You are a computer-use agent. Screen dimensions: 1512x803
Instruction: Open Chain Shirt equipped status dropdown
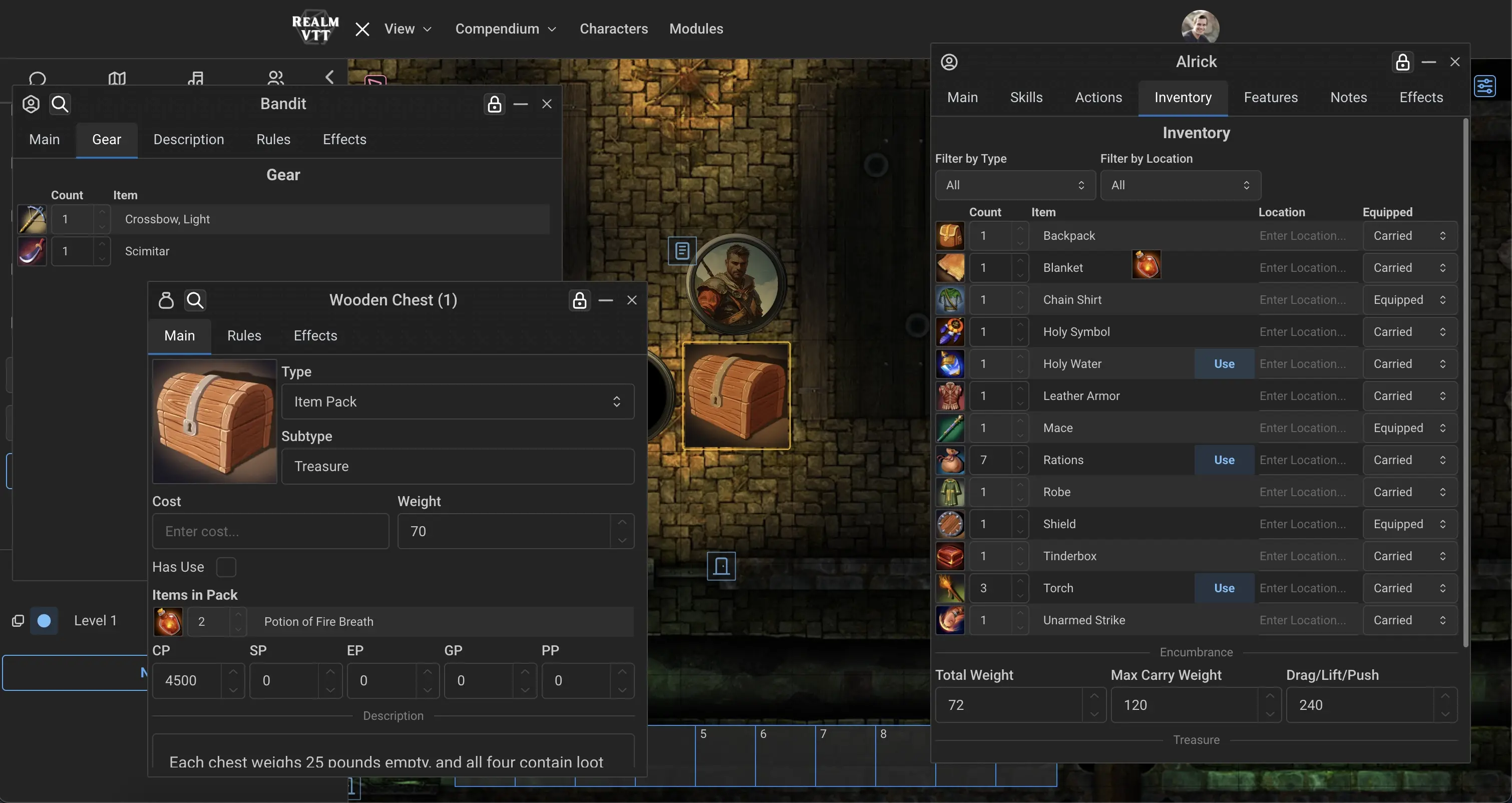point(1409,300)
